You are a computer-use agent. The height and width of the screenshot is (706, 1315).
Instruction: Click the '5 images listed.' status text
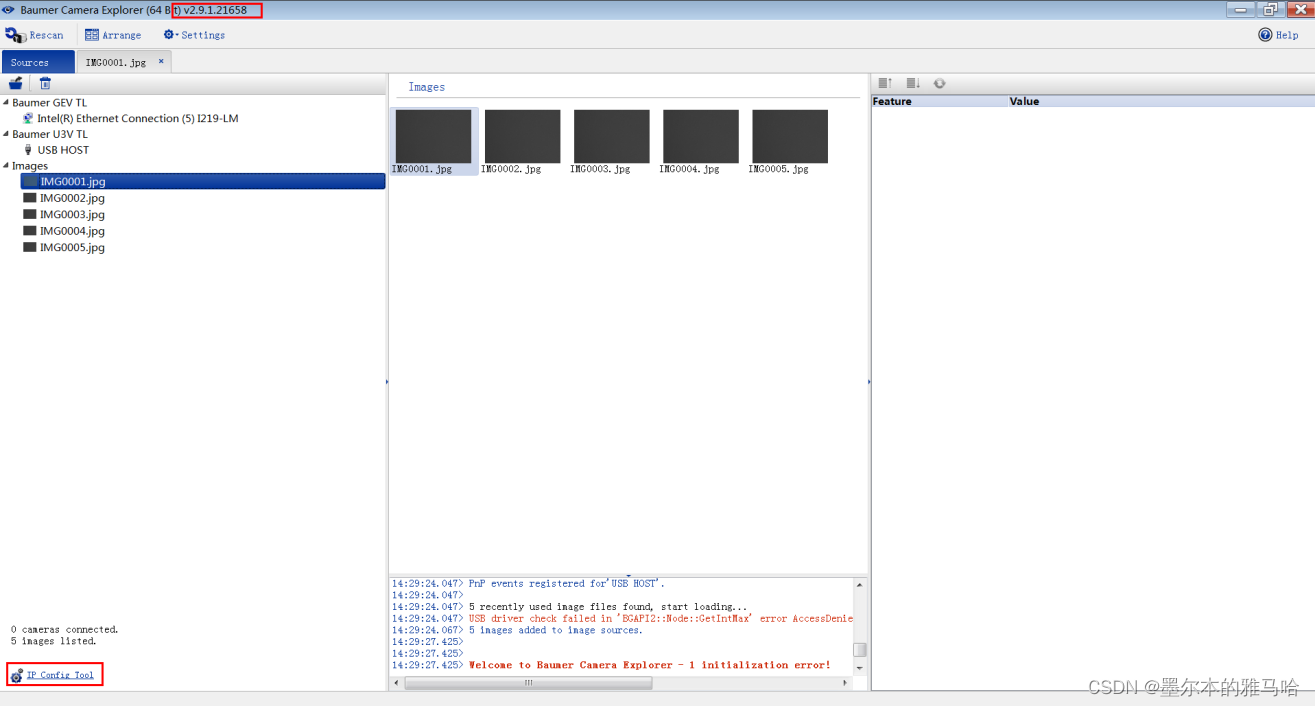coord(53,641)
